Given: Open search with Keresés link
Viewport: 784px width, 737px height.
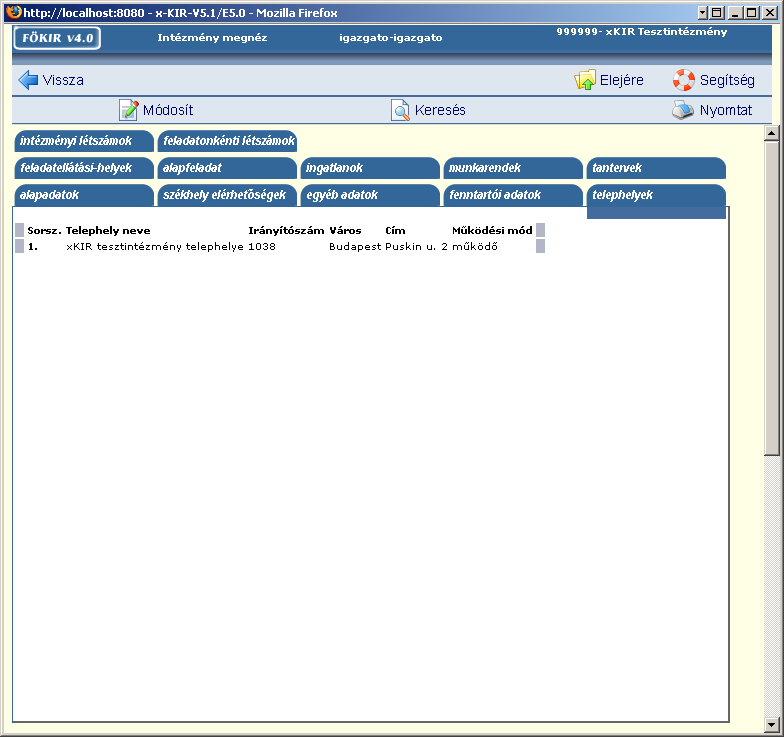Looking at the screenshot, I should tap(440, 110).
